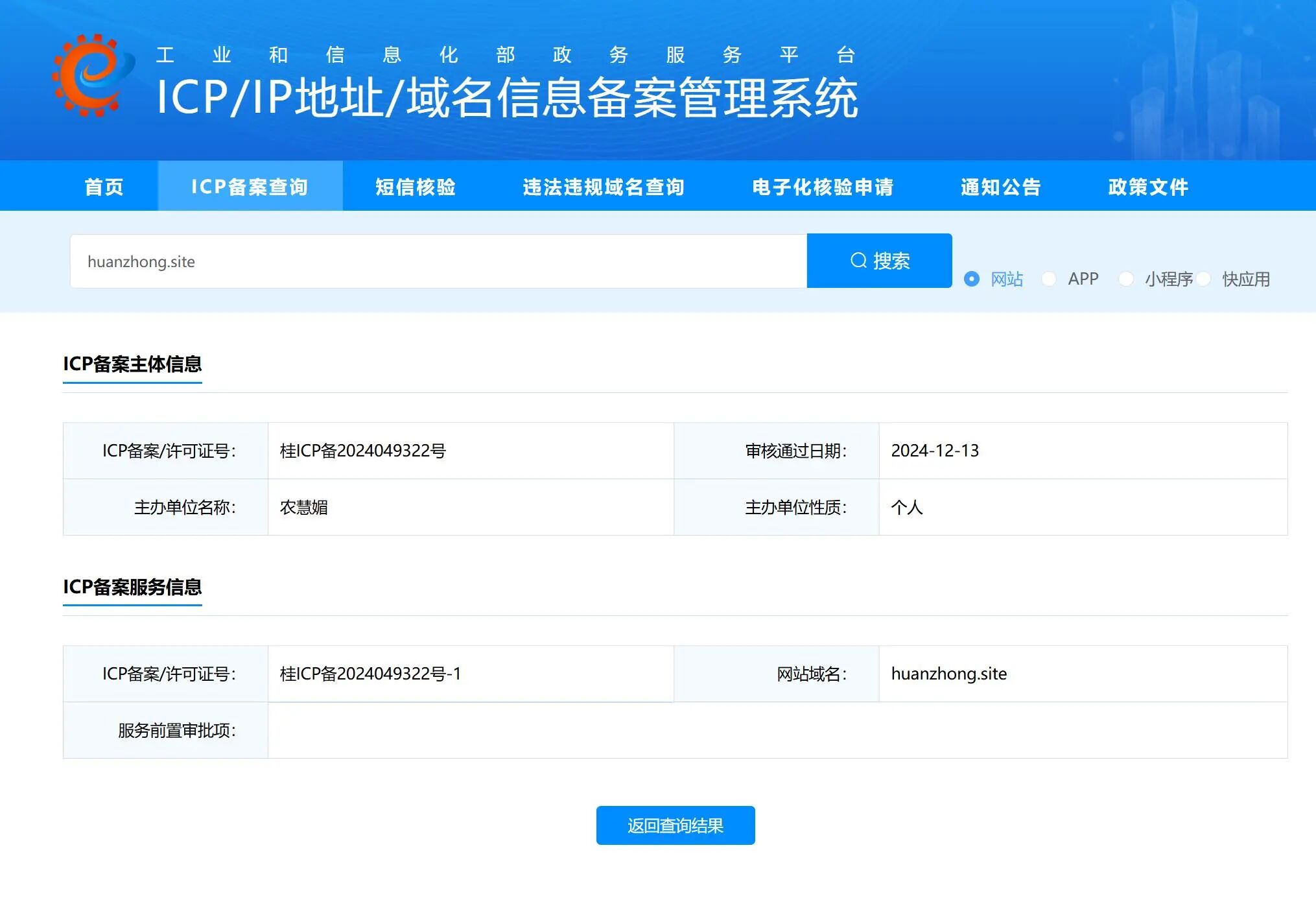The width and height of the screenshot is (1316, 911).
Task: Open the 短信核验 menu item
Action: coord(416,187)
